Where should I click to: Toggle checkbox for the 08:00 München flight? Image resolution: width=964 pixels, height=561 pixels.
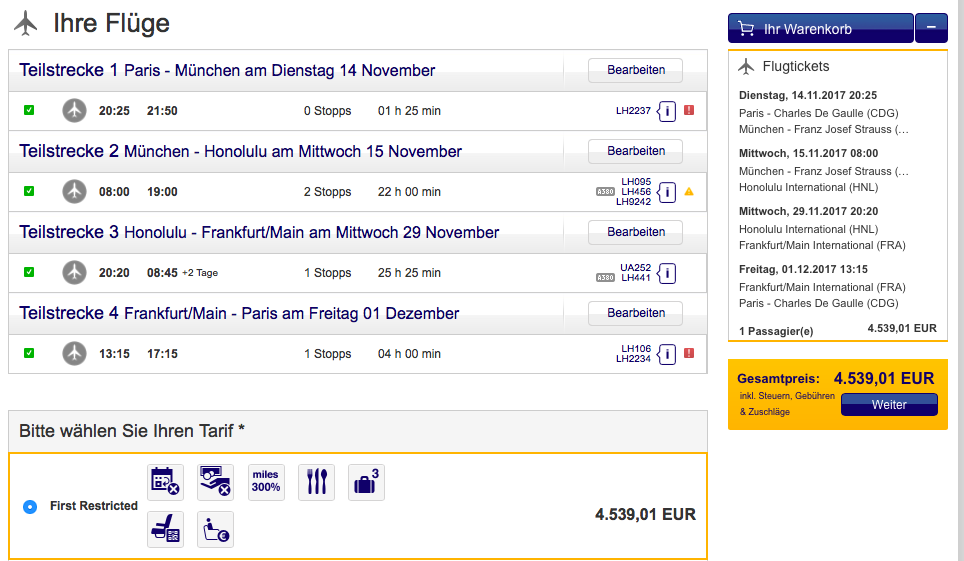point(29,191)
